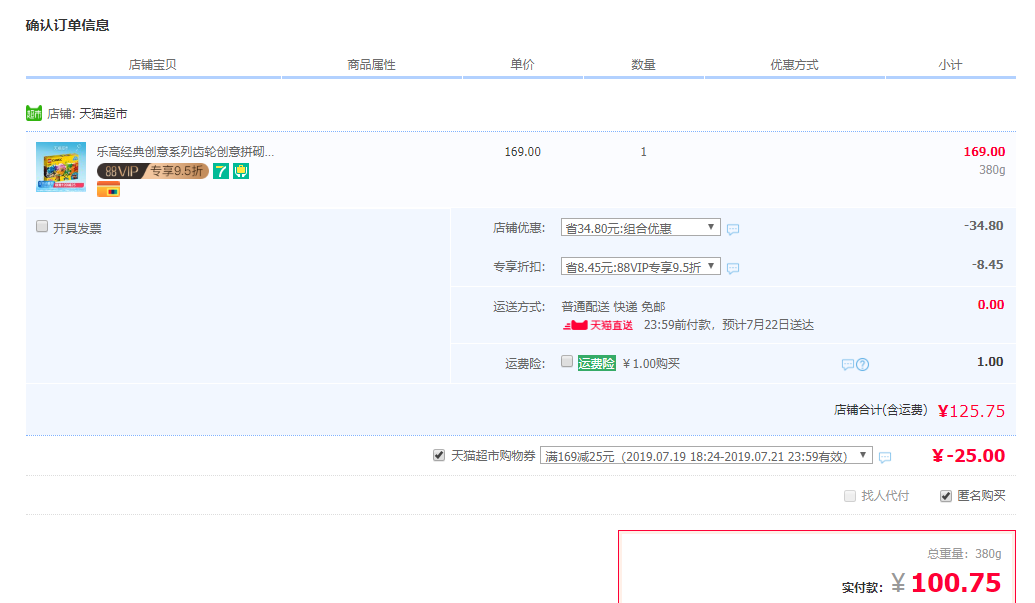Click the 100.75 final payment amount

tap(956, 583)
